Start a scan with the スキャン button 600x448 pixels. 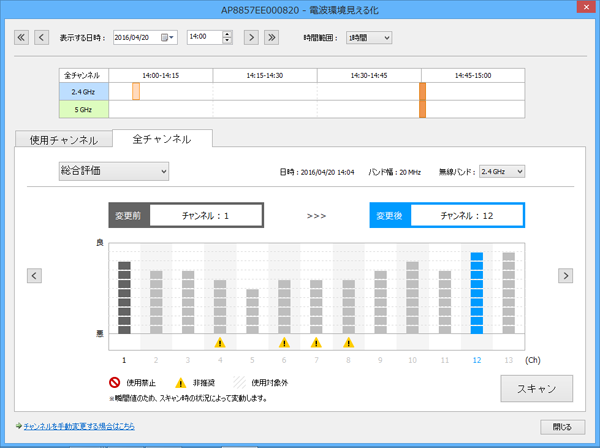tap(536, 389)
